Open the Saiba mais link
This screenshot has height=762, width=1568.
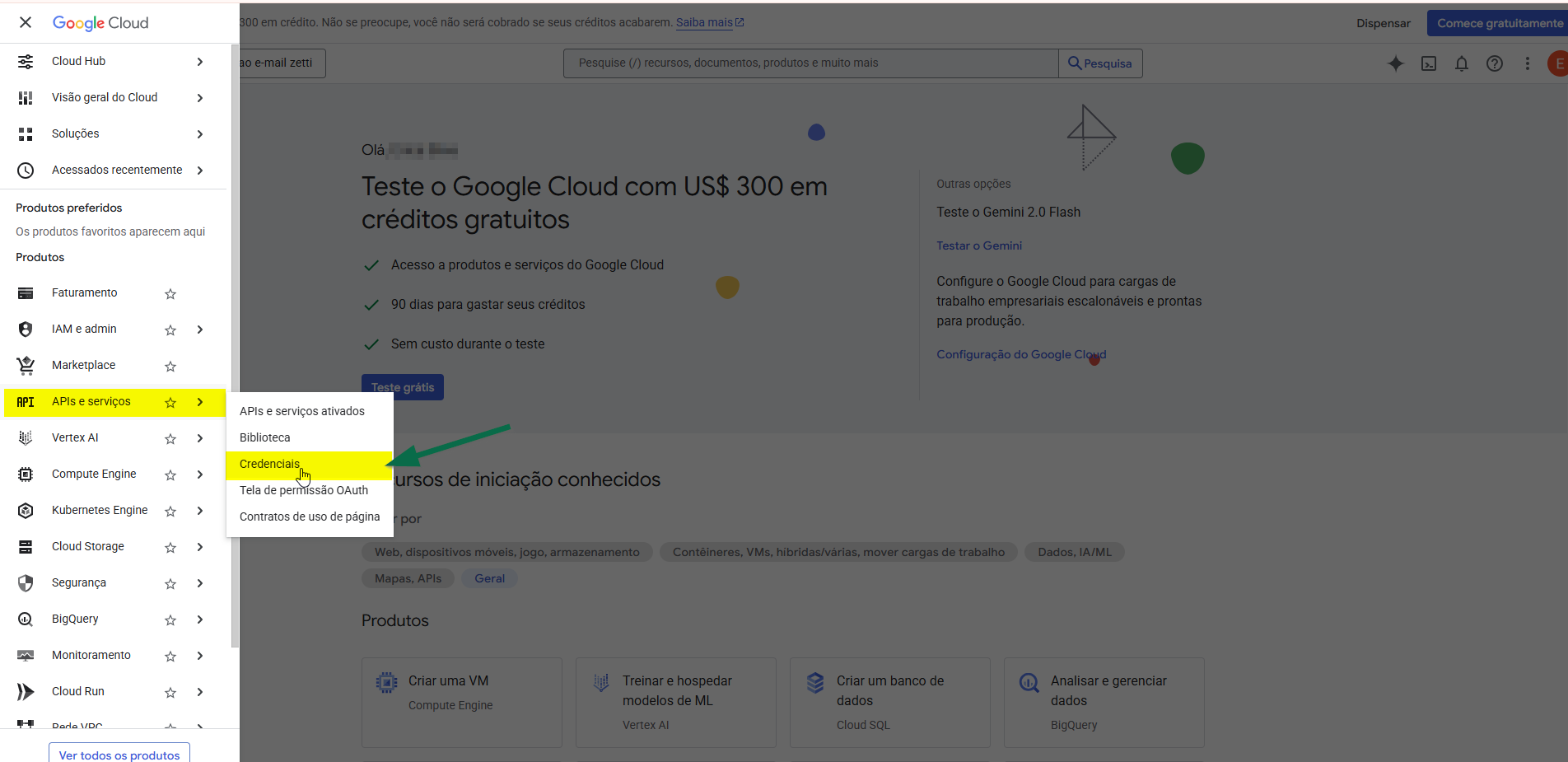(x=705, y=23)
